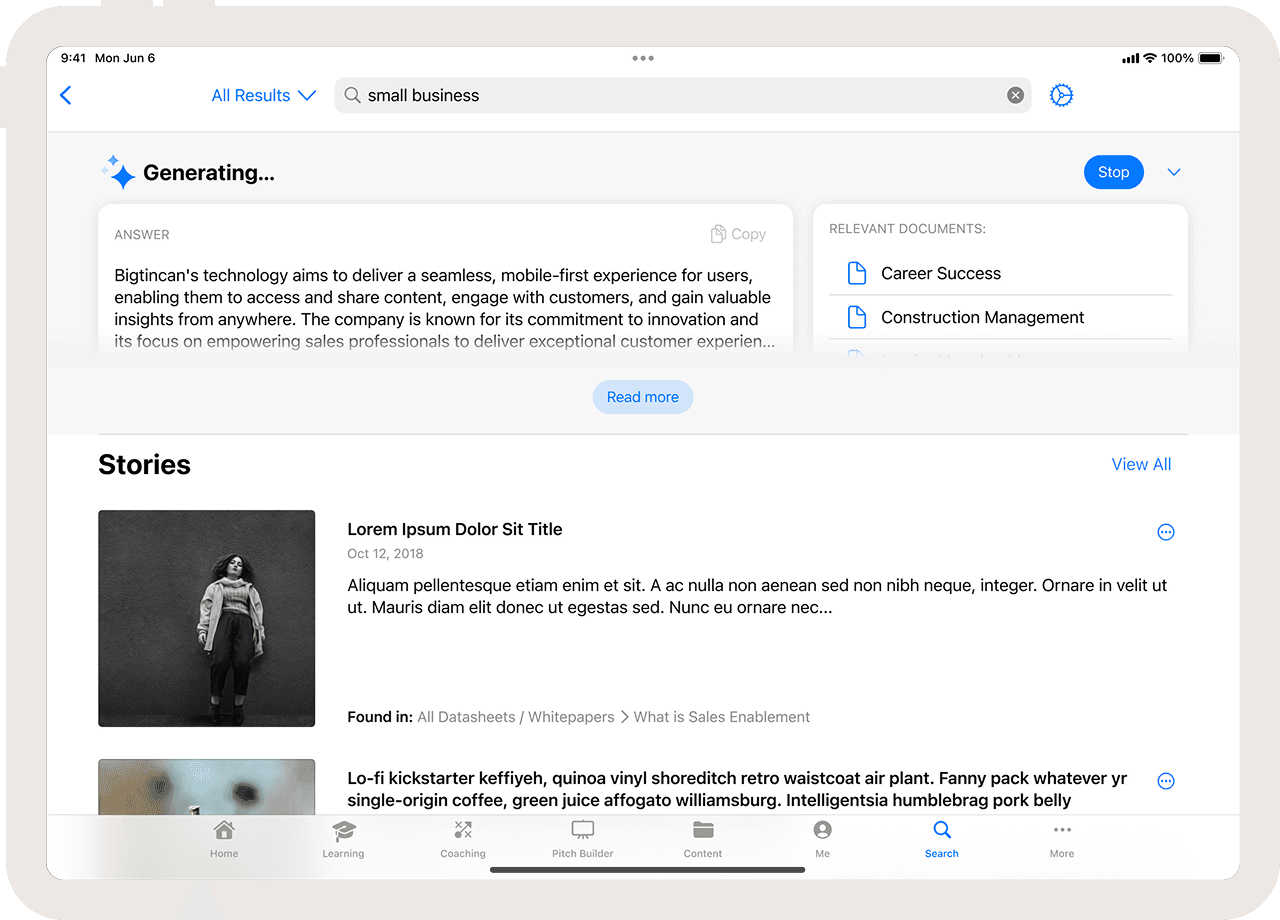Screen dimensions: 1280x920
Task: Open more options for Lo-fi kickstarter story
Action: click(x=1165, y=781)
